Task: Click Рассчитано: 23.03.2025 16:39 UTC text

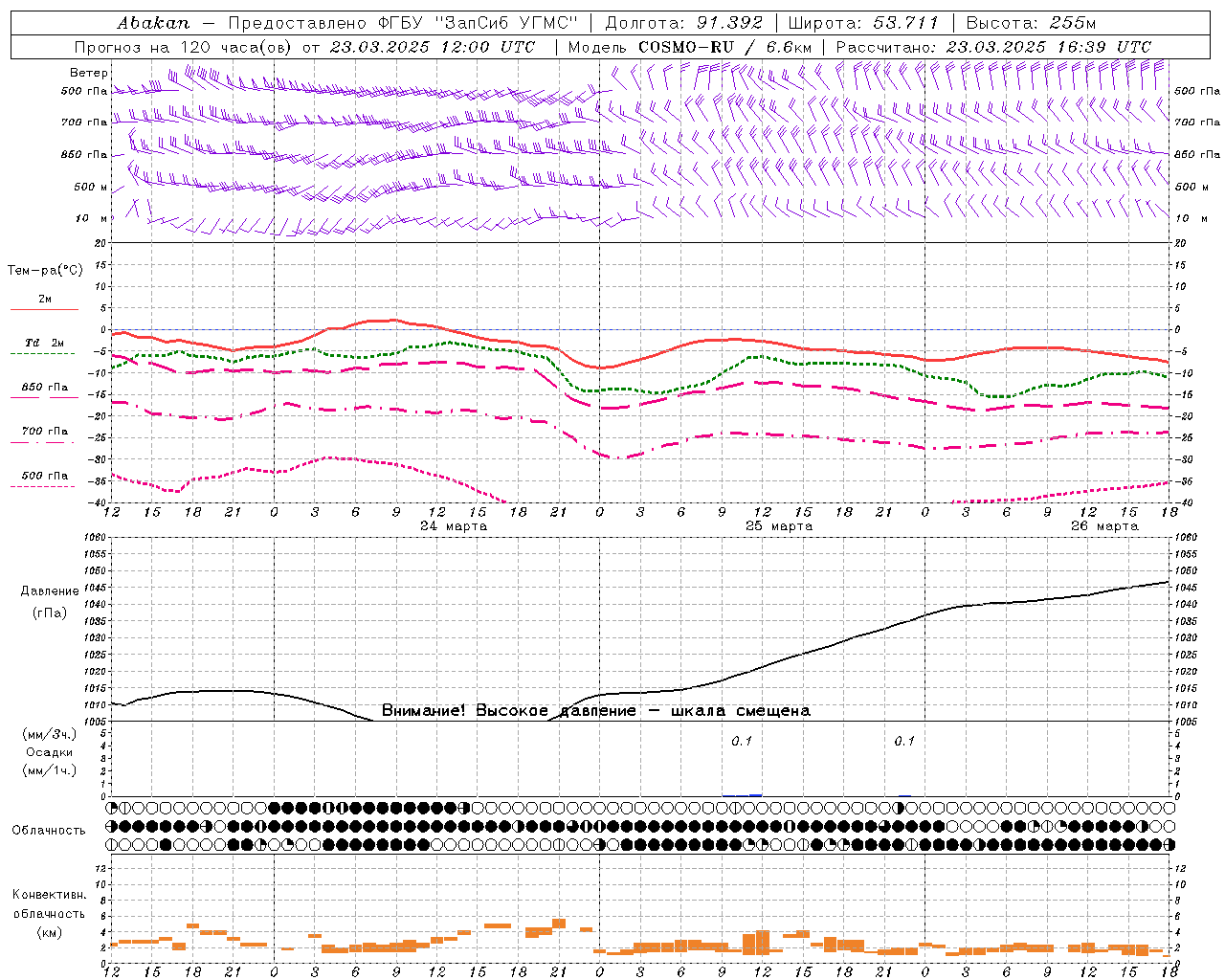Action: [993, 47]
